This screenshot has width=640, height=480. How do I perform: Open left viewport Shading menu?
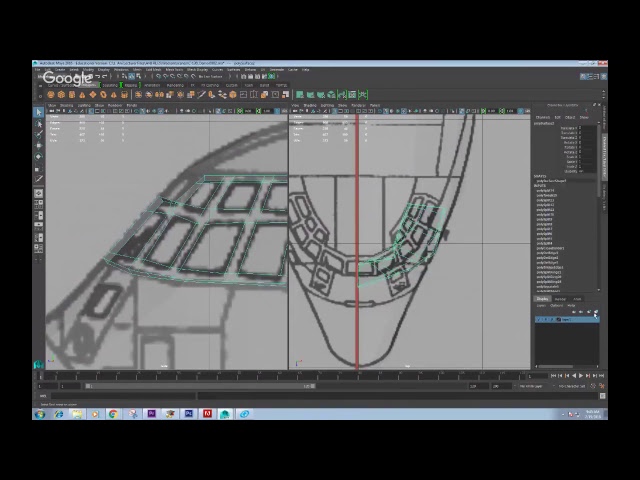pyautogui.click(x=66, y=105)
